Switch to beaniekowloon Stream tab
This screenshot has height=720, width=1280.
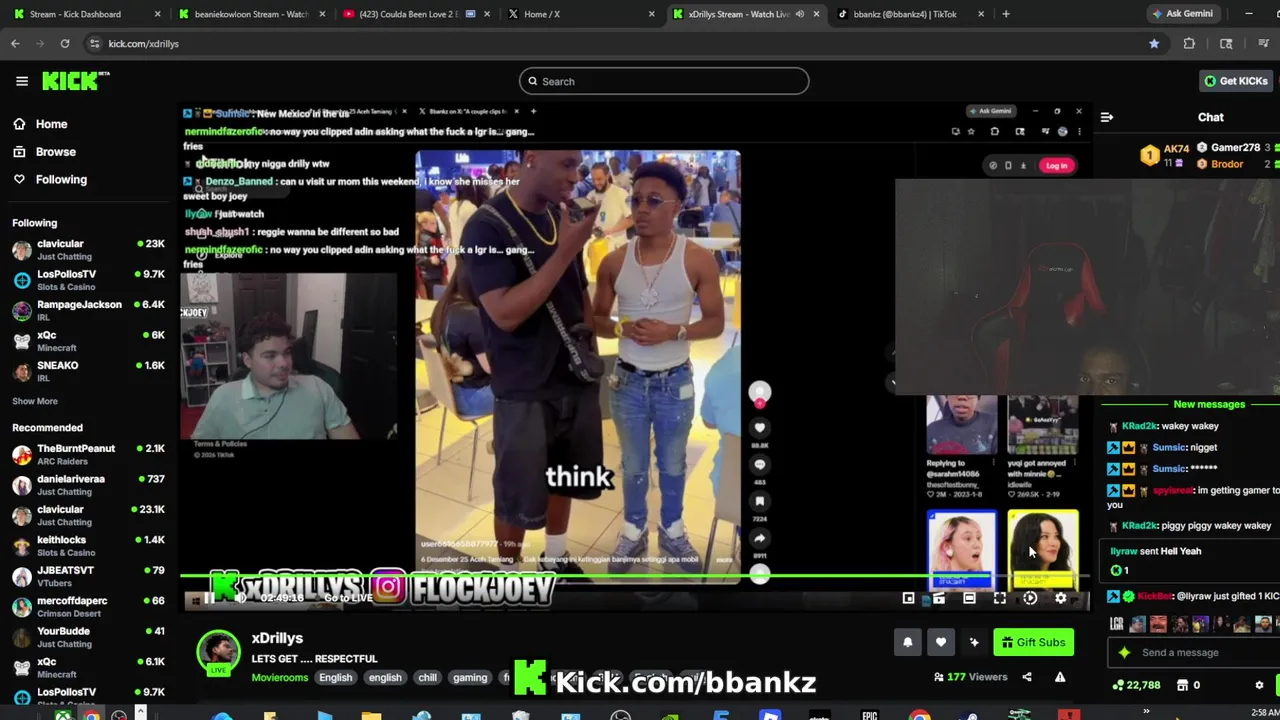[x=252, y=14]
